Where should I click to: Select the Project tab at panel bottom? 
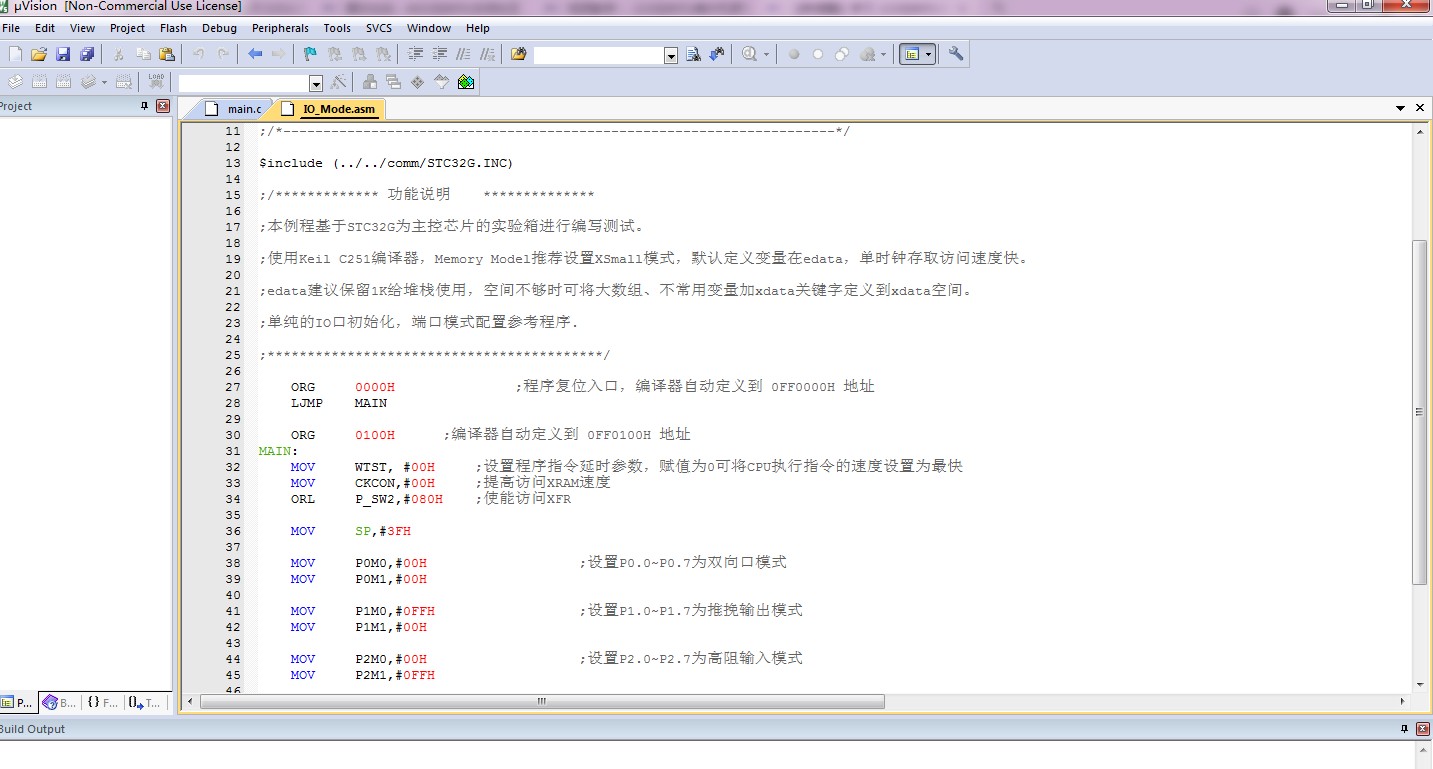point(18,703)
